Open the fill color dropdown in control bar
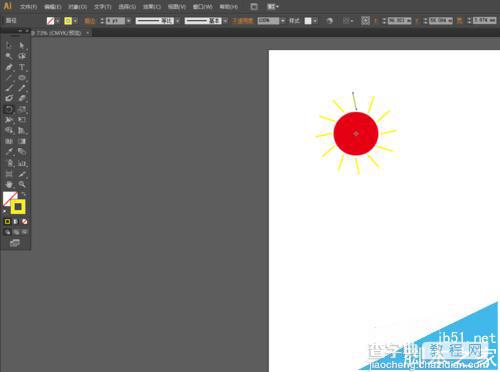This screenshot has width=500, height=372. point(57,21)
